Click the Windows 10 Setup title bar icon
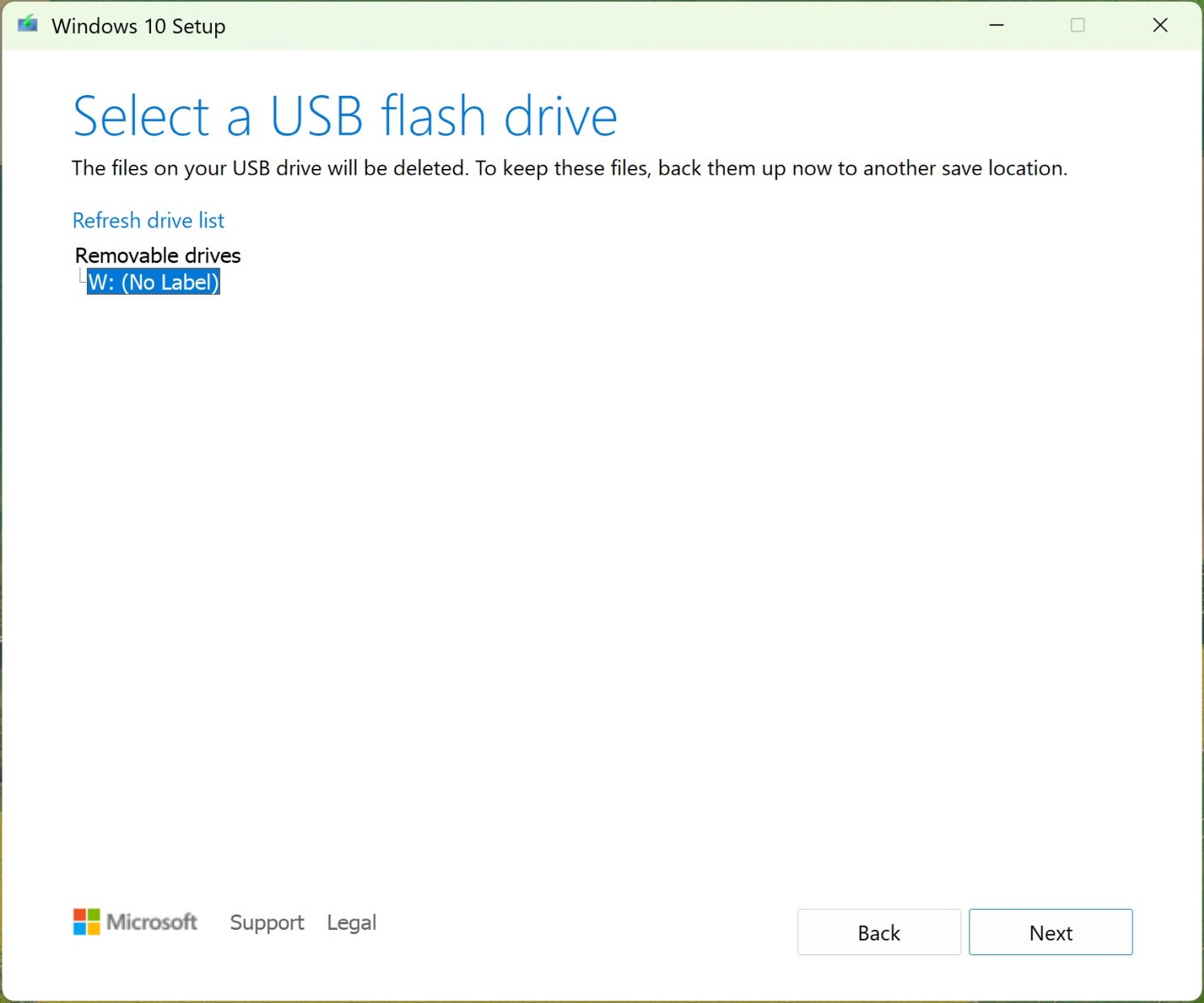The width and height of the screenshot is (1204, 1003). point(28,24)
